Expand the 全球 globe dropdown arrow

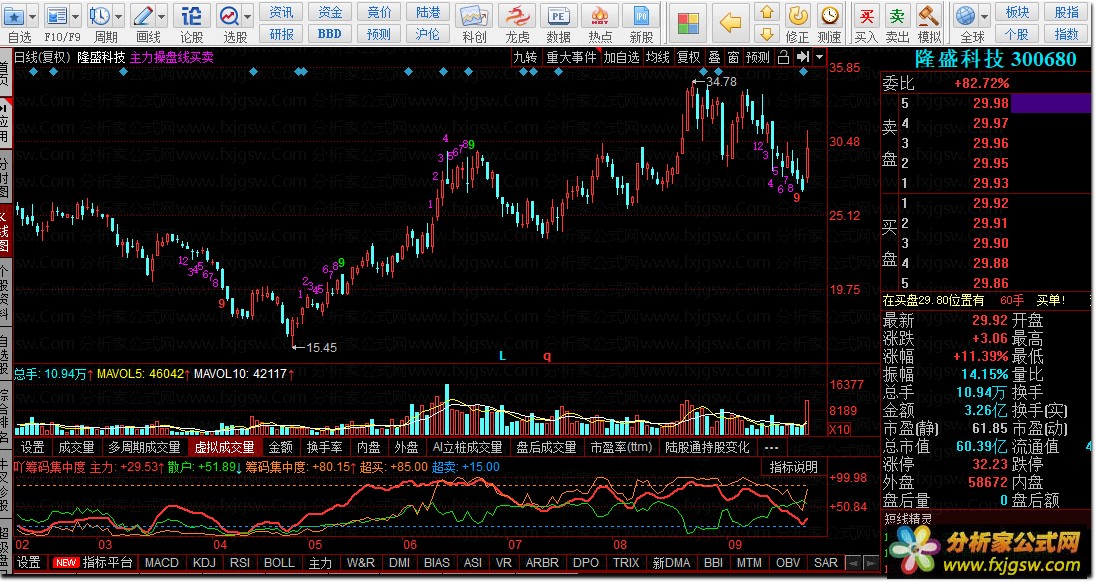tap(984, 15)
